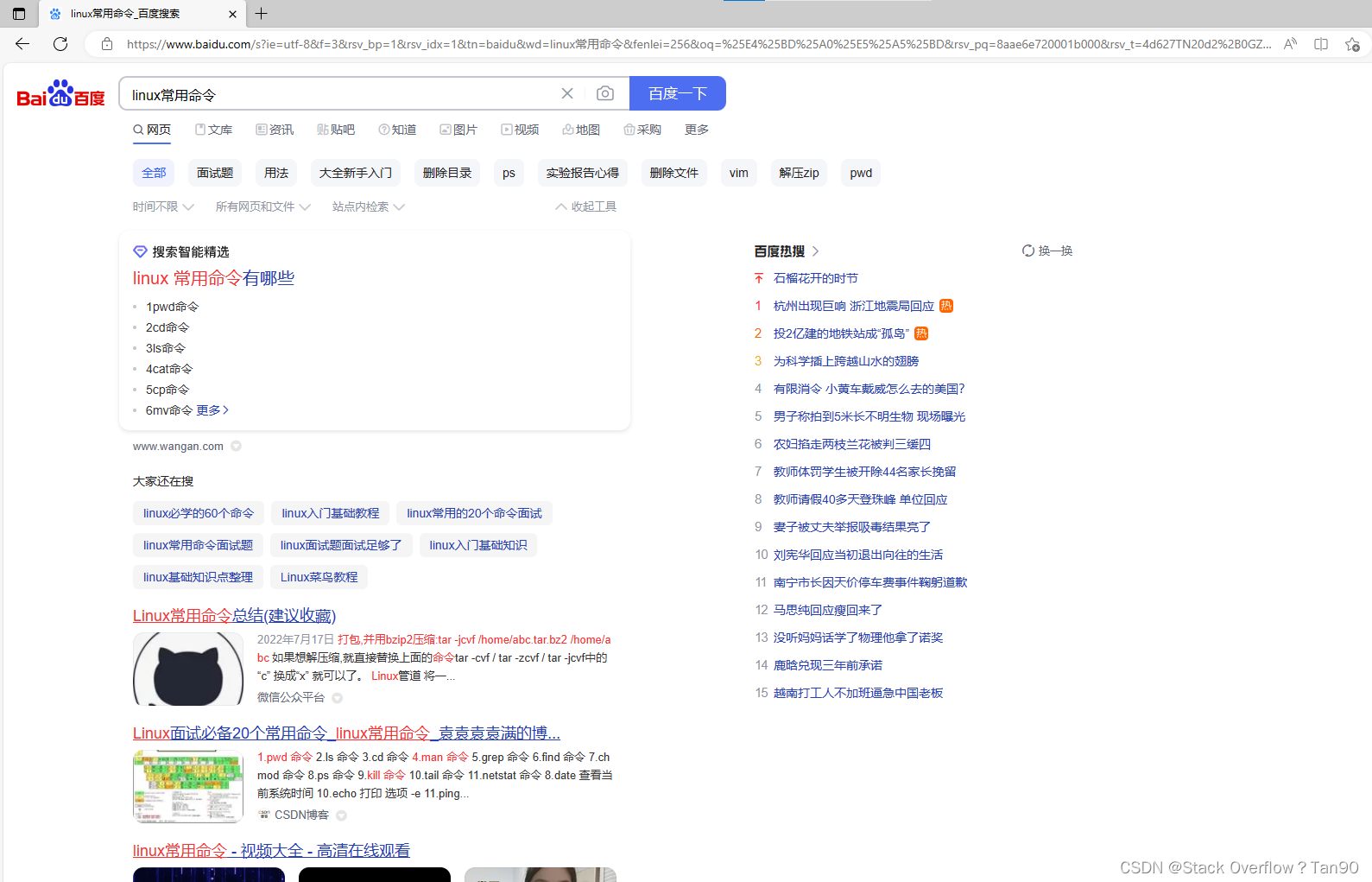
Task: Open Linux常用命令总结(建议收藏) link
Action: pos(234,615)
